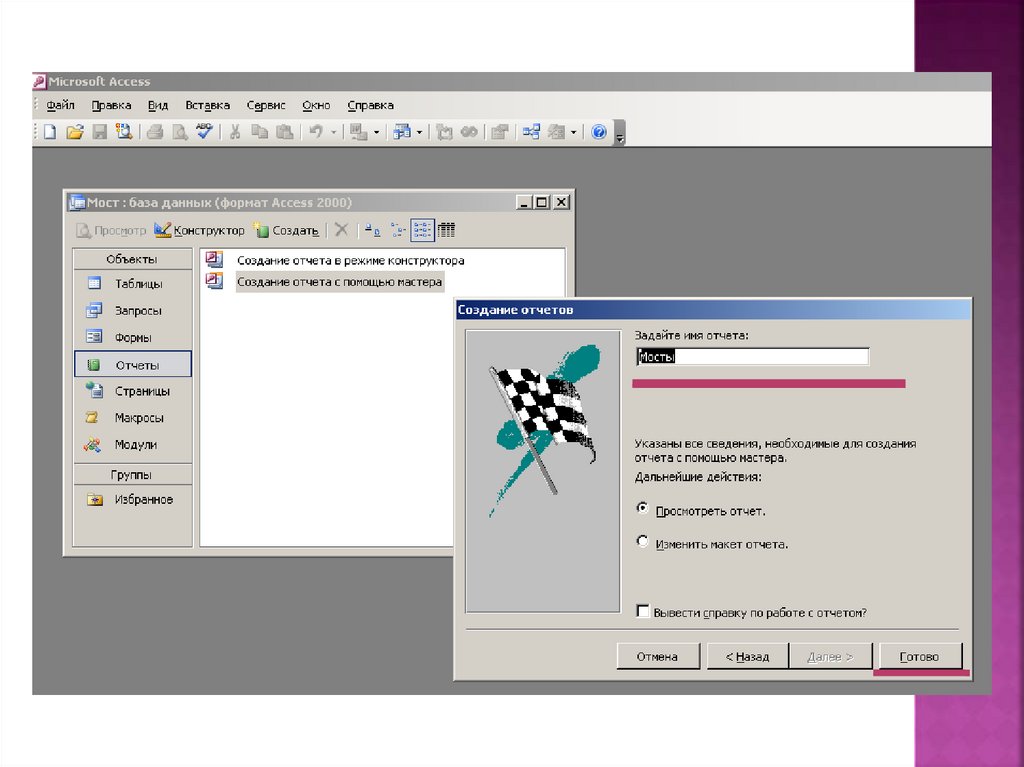Click the File Search toolbar icon
This screenshot has width=1024, height=767.
point(124,132)
